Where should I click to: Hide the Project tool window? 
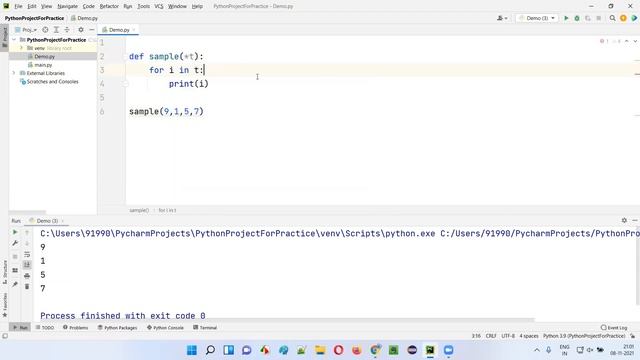91,30
